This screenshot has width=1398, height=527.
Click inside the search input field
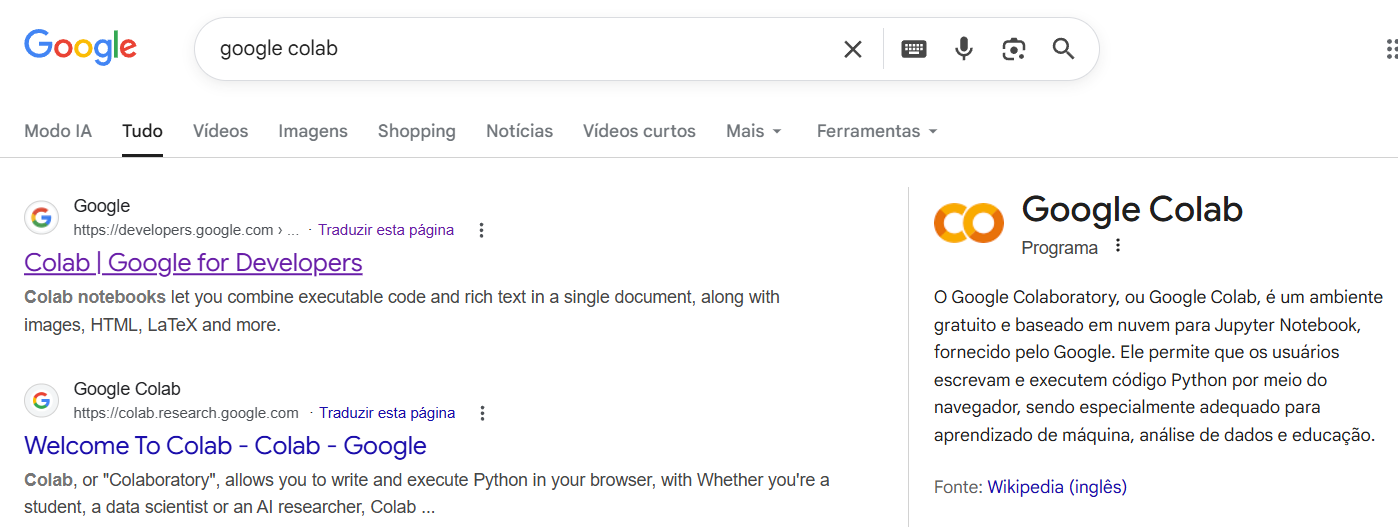click(x=520, y=49)
